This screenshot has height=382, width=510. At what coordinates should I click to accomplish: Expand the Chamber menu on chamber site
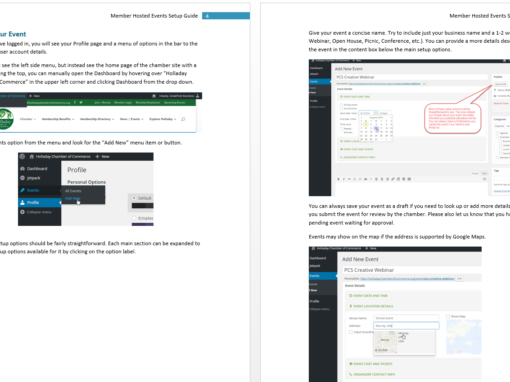(28, 119)
